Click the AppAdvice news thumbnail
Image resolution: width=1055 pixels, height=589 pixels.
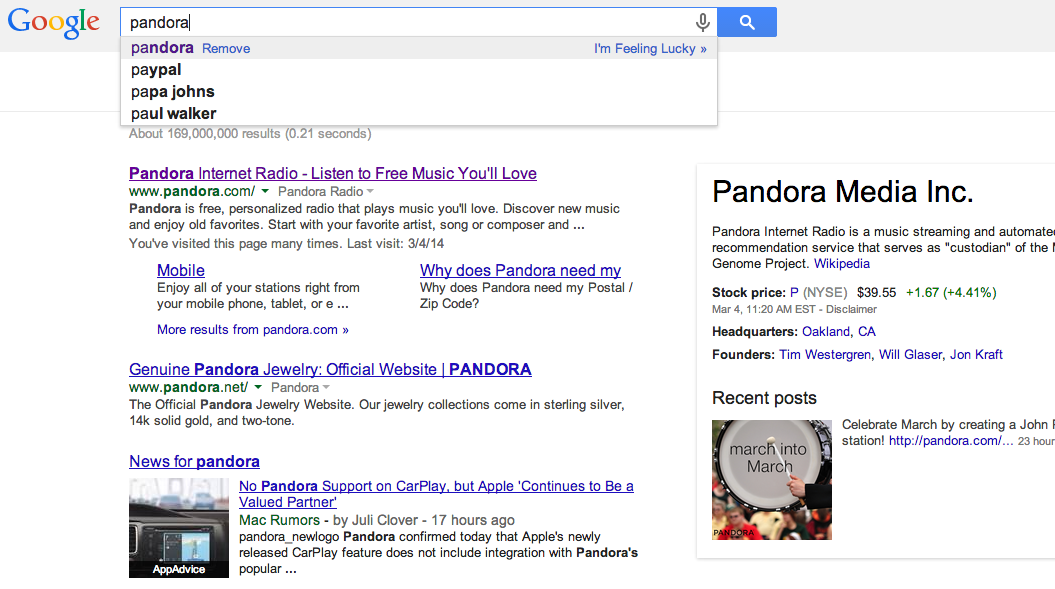179,528
